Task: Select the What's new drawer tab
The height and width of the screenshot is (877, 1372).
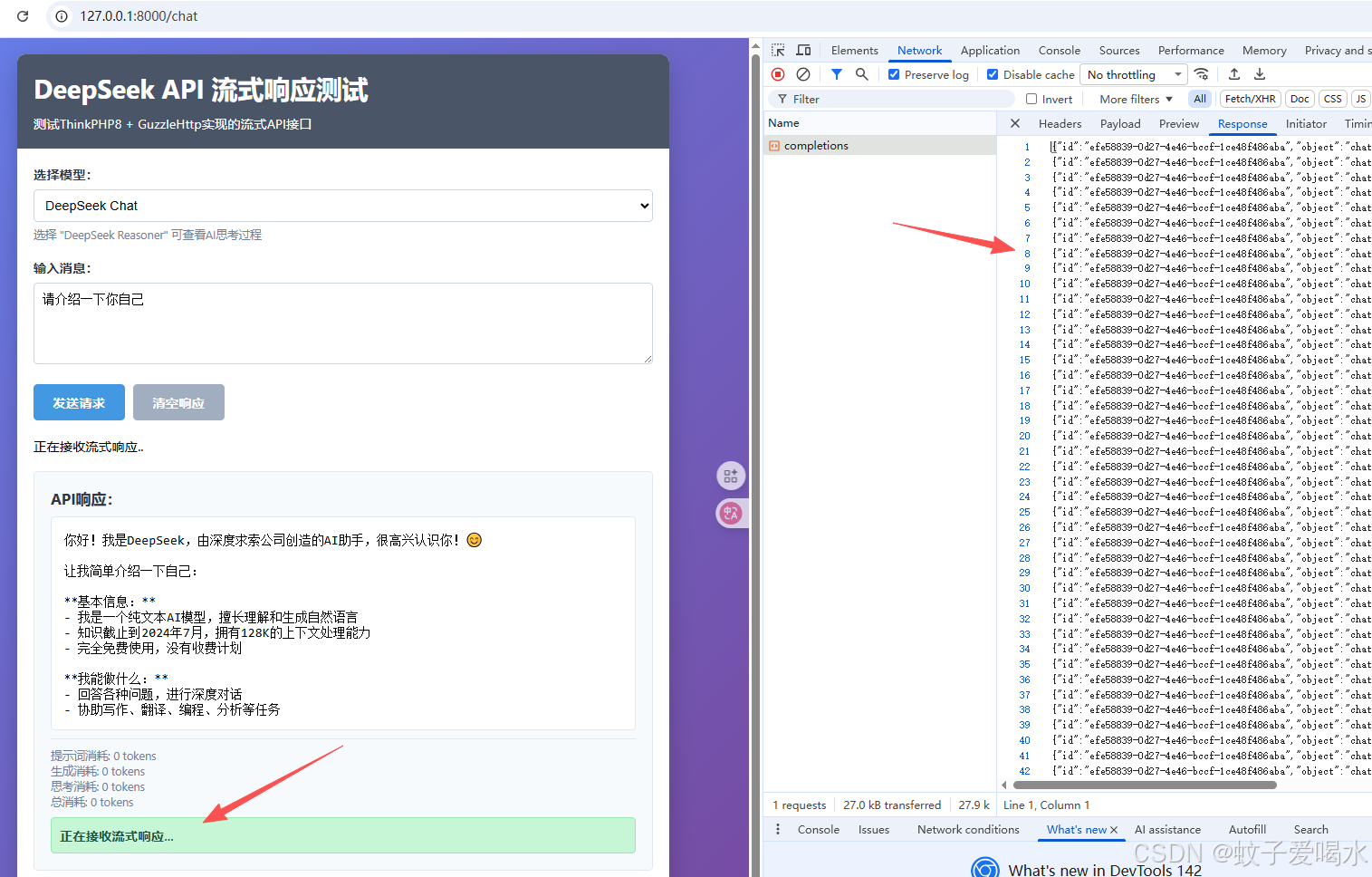Action: (1076, 829)
